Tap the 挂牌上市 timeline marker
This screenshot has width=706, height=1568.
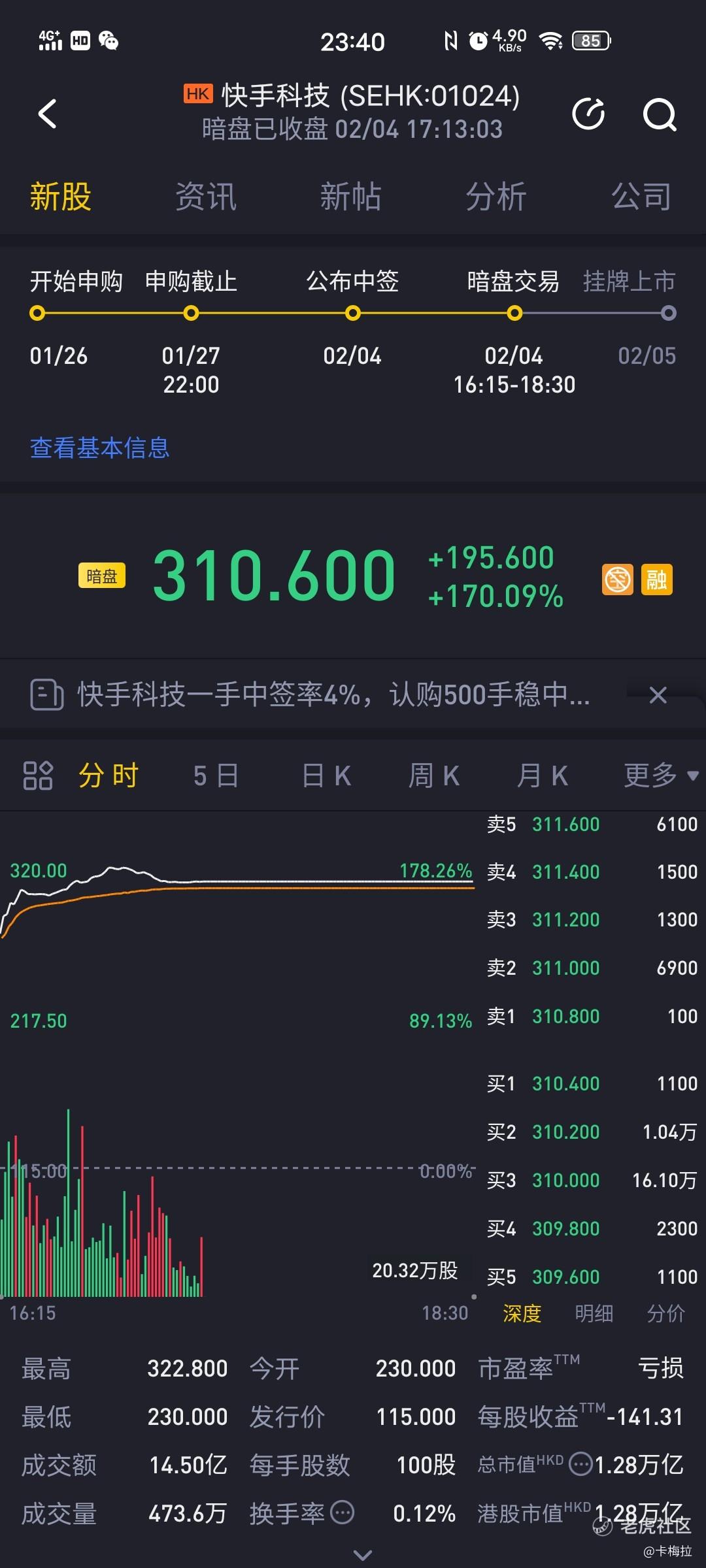click(x=668, y=314)
